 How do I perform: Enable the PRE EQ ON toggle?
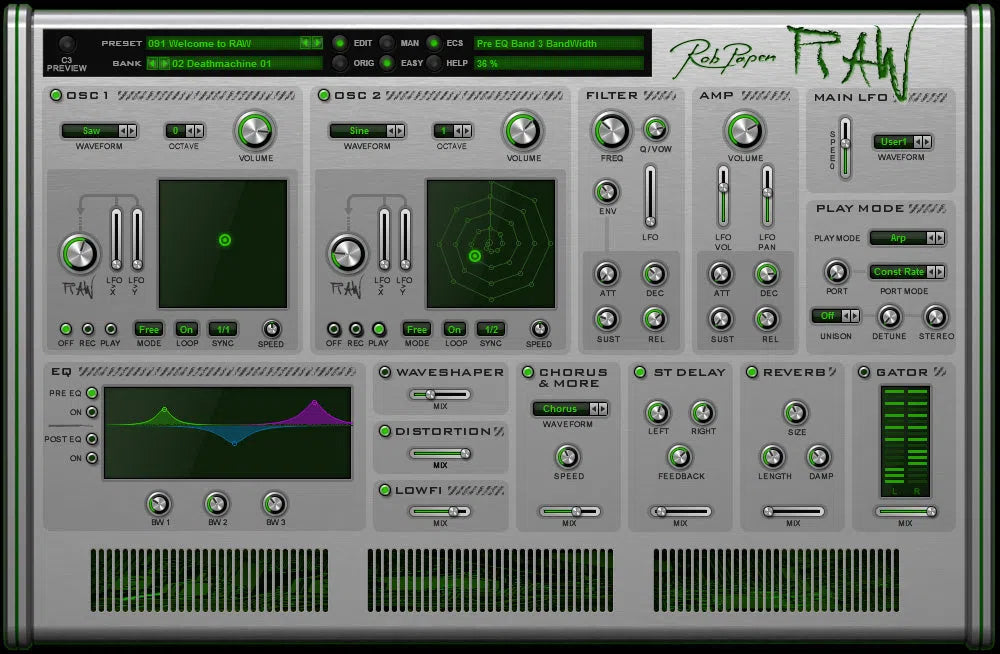pyautogui.click(x=90, y=412)
